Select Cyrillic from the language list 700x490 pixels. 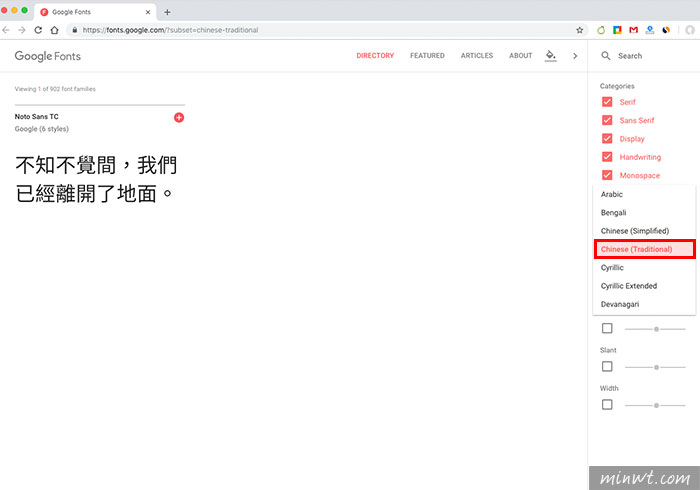click(644, 267)
